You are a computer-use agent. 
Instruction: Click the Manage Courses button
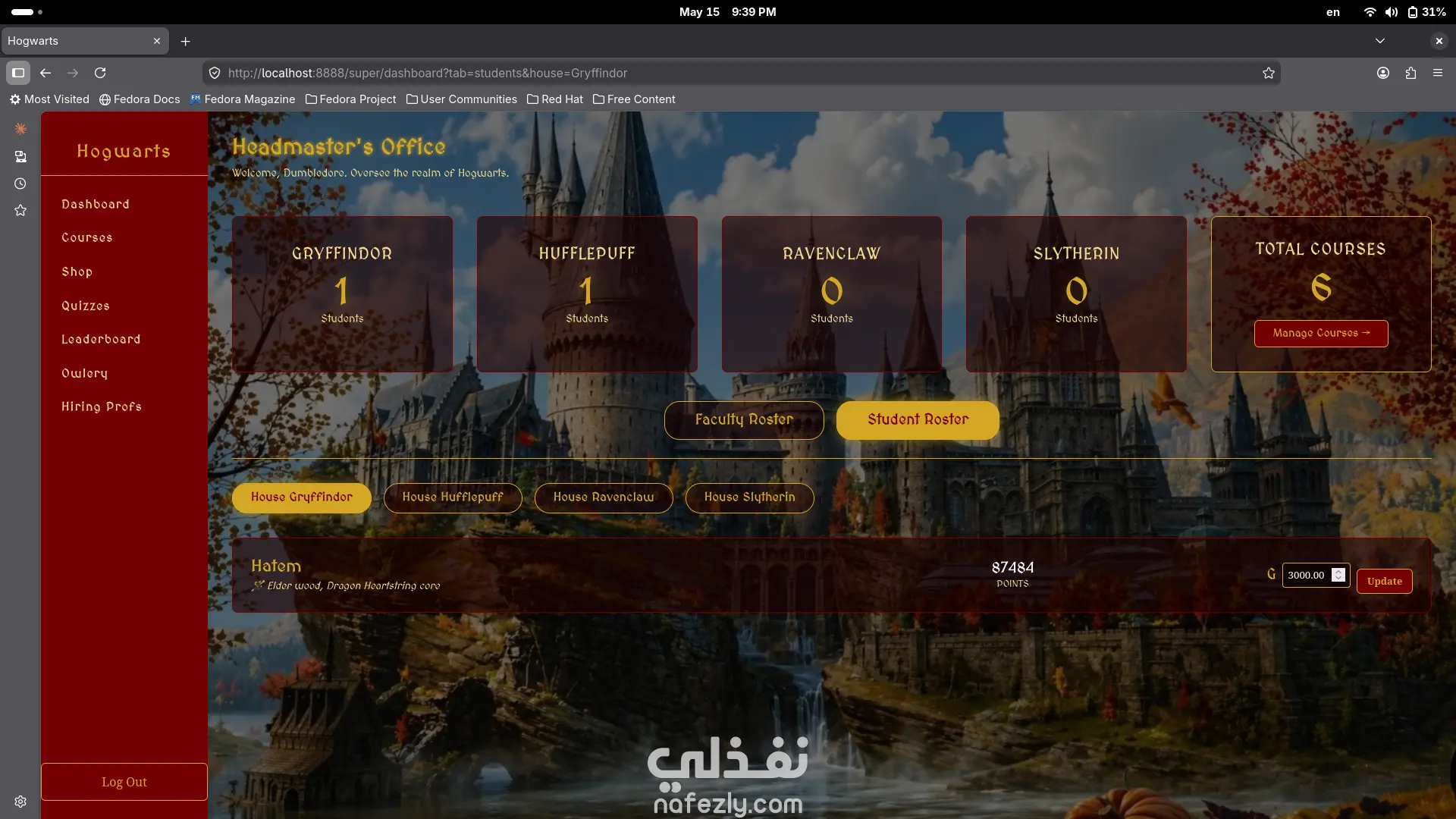pyautogui.click(x=1321, y=334)
